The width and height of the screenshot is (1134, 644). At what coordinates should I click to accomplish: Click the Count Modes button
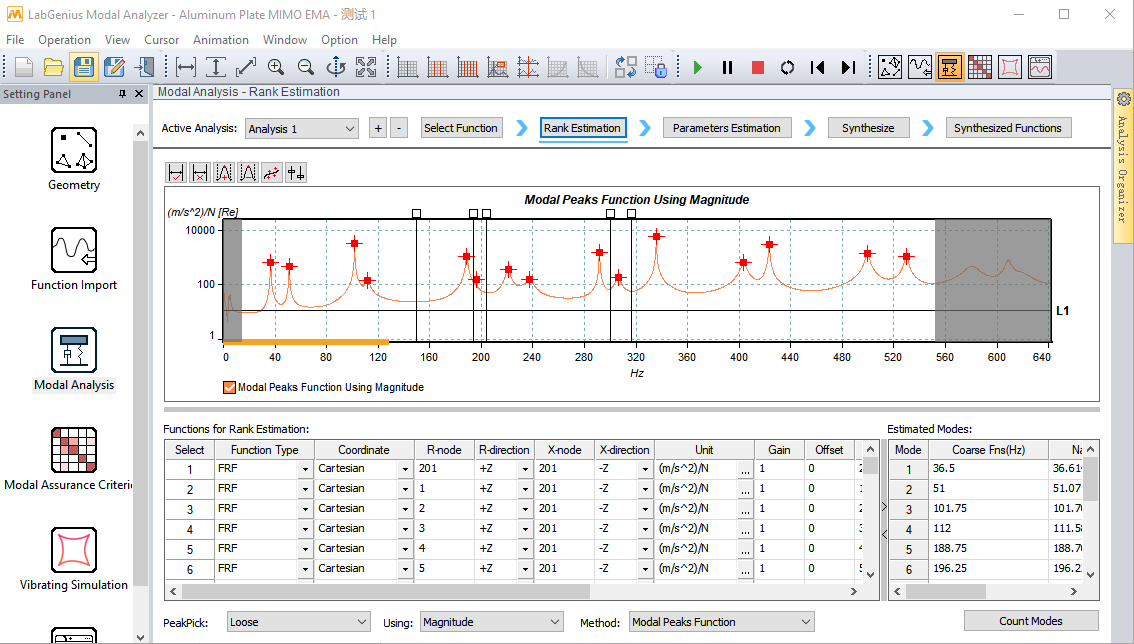tap(1030, 621)
